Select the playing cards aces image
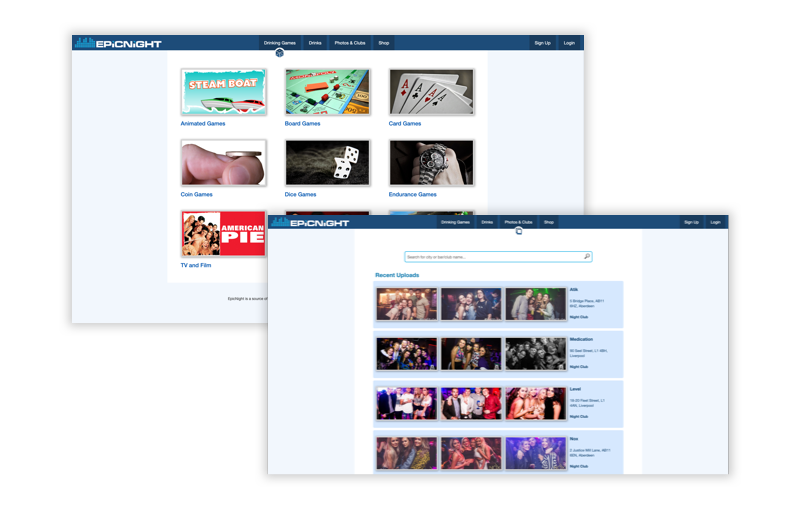 tap(431, 92)
